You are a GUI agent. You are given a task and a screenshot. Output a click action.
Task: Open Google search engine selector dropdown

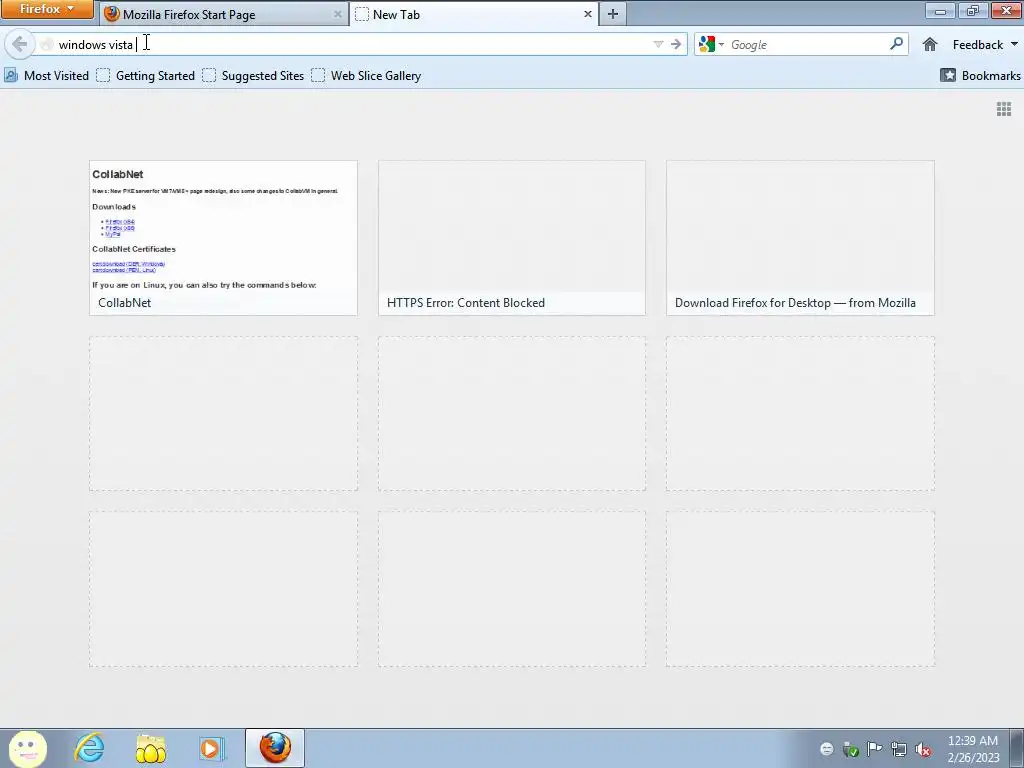coord(712,44)
